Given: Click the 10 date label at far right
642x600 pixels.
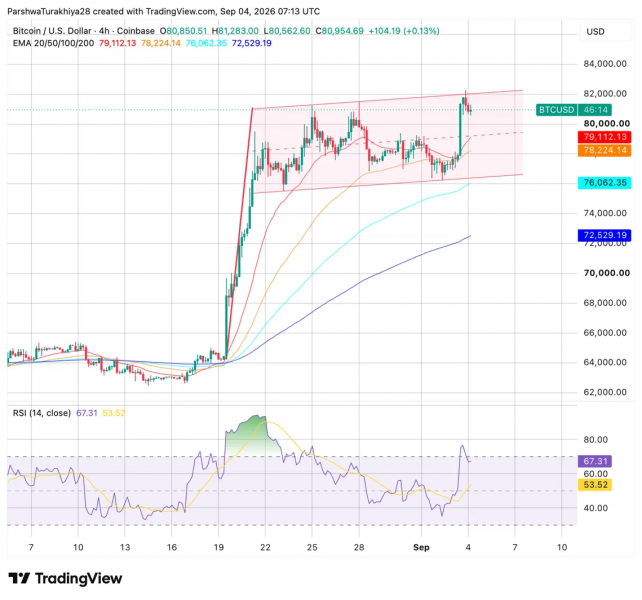Looking at the screenshot, I should point(562,547).
